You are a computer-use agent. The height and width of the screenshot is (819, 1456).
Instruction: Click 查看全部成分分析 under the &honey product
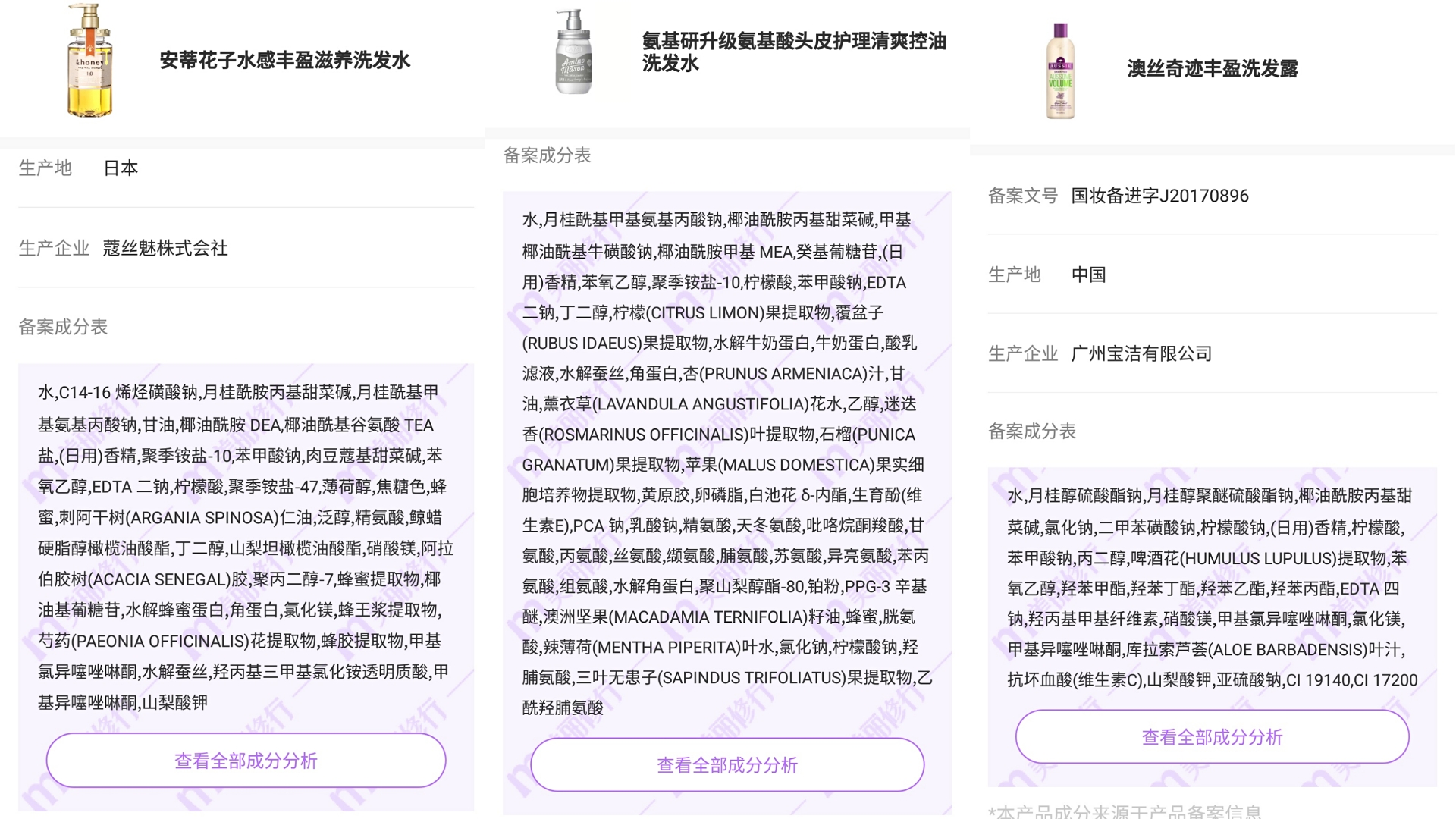(x=246, y=760)
